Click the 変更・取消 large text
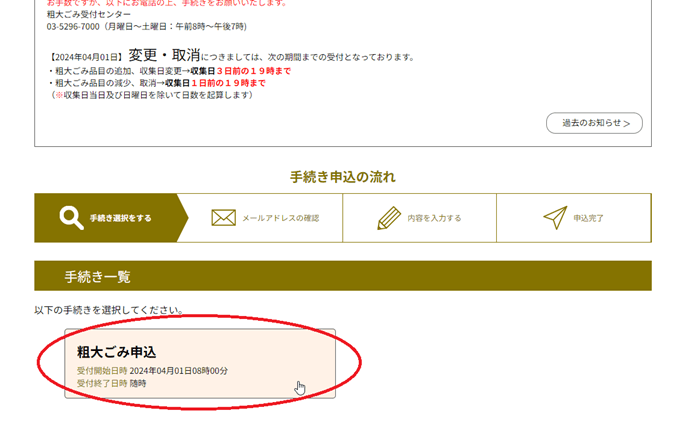The height and width of the screenshot is (440, 700). click(x=164, y=55)
